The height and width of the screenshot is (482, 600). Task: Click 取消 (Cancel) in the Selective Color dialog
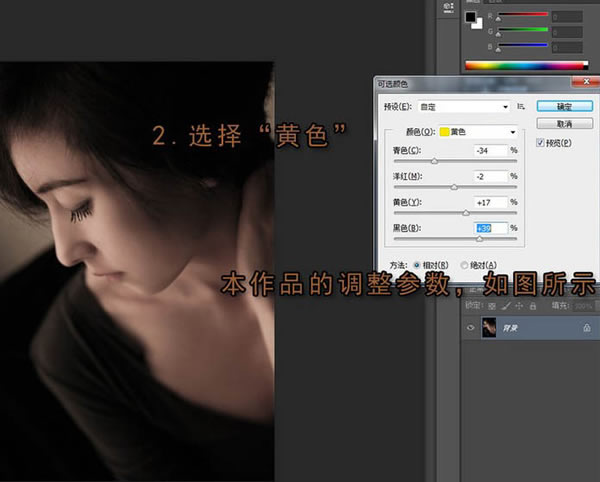pyautogui.click(x=565, y=124)
